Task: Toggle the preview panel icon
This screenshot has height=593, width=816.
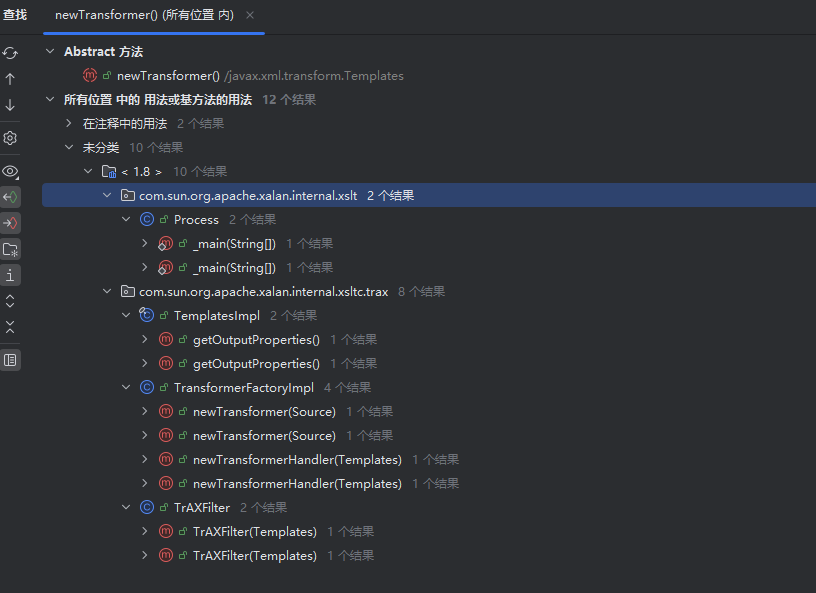Action: 10,359
